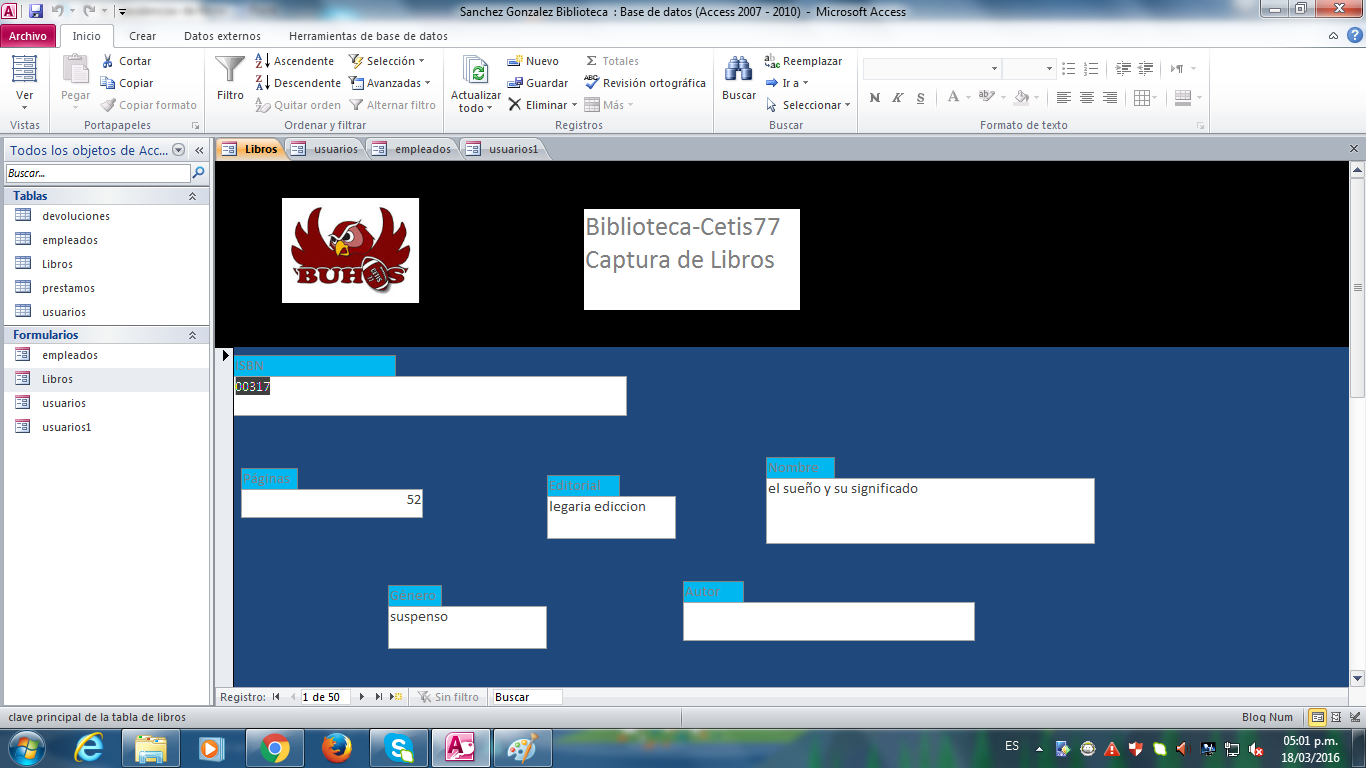Apply italic formatting with K
Viewport: 1366px width, 768px height.
(897, 97)
